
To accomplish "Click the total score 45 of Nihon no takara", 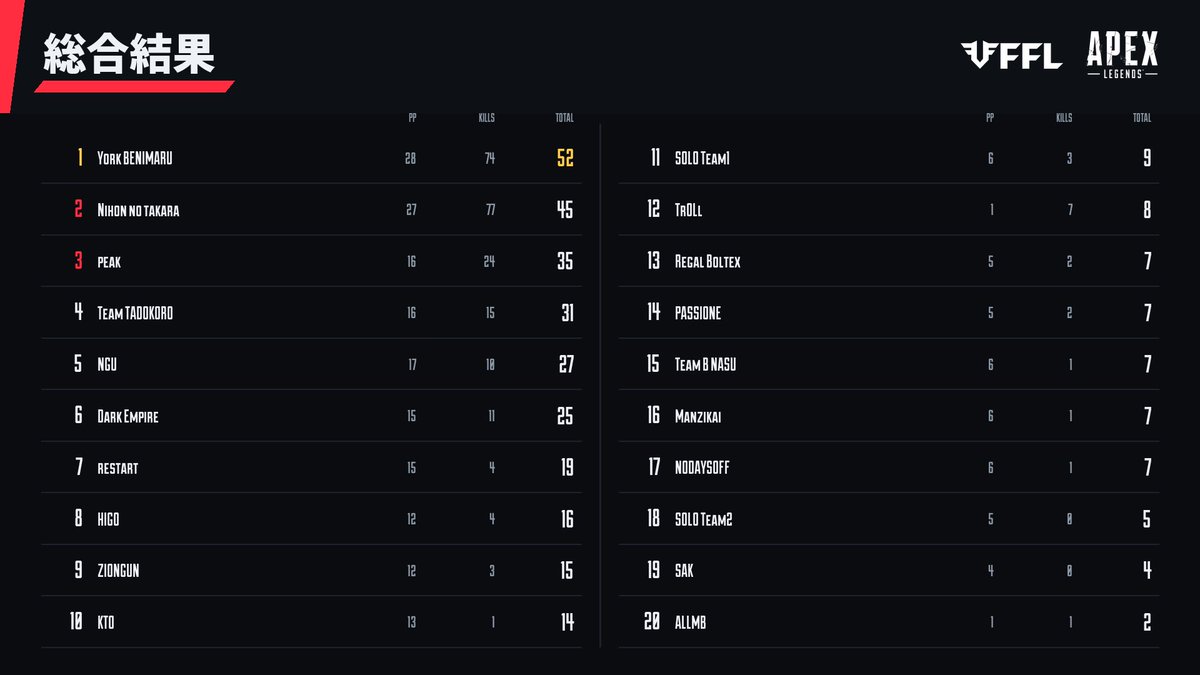I will click(x=565, y=210).
